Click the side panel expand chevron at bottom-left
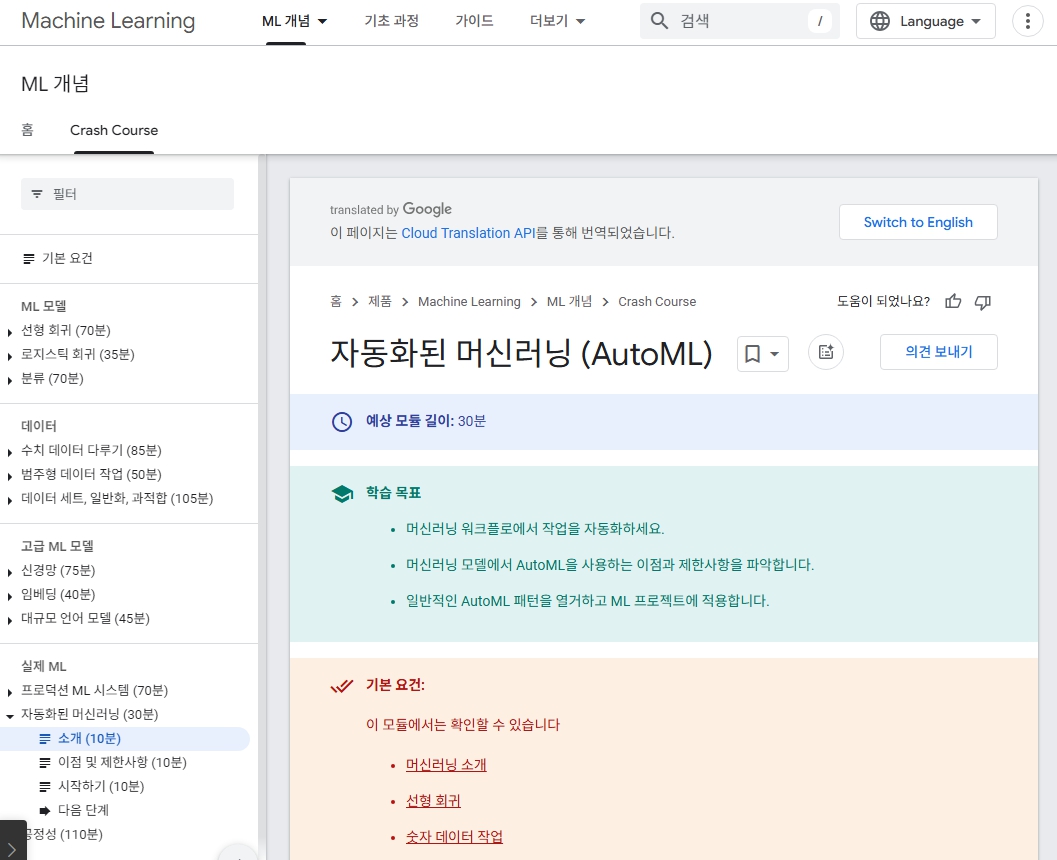1057x860 pixels. pyautogui.click(x=12, y=849)
